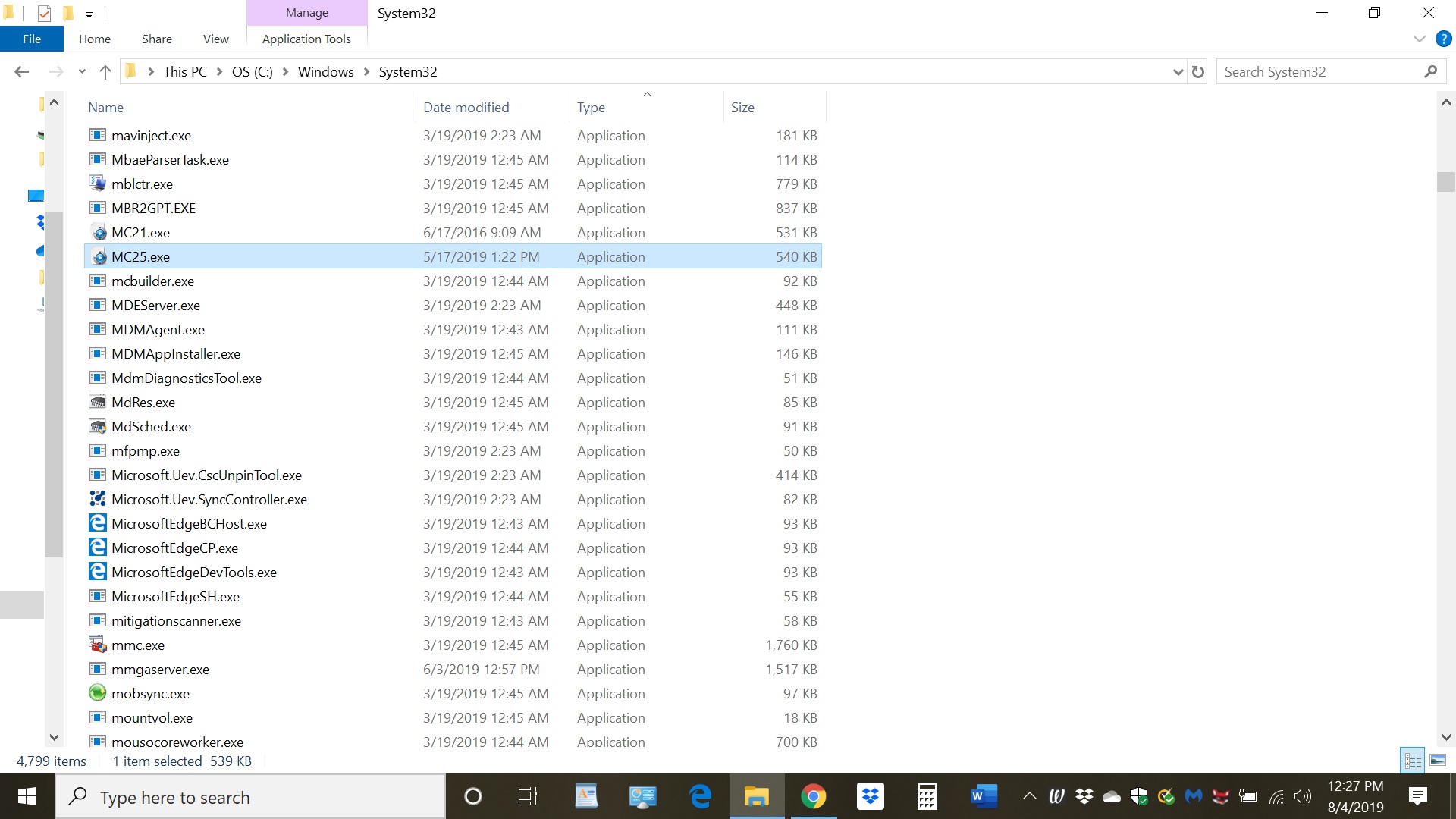Click the MC21.exe file icon

coord(98,232)
